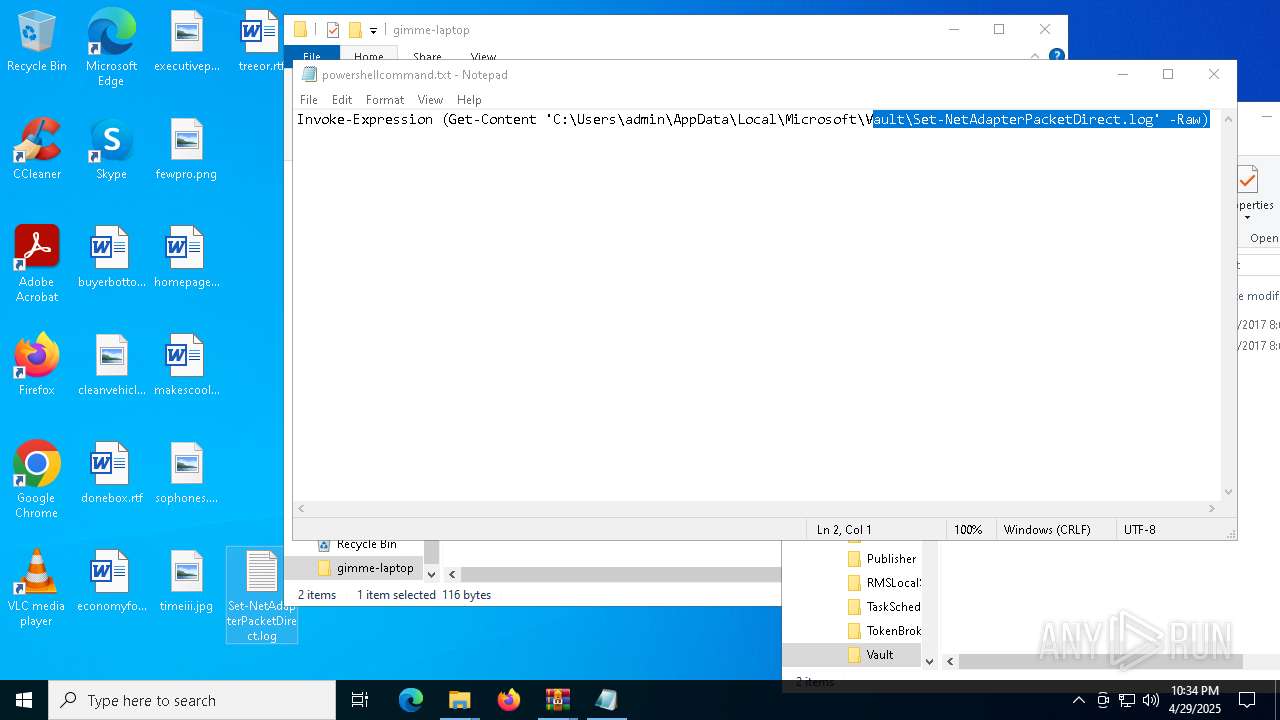
Task: Select the executivep... image file on desktop
Action: pyautogui.click(x=187, y=41)
